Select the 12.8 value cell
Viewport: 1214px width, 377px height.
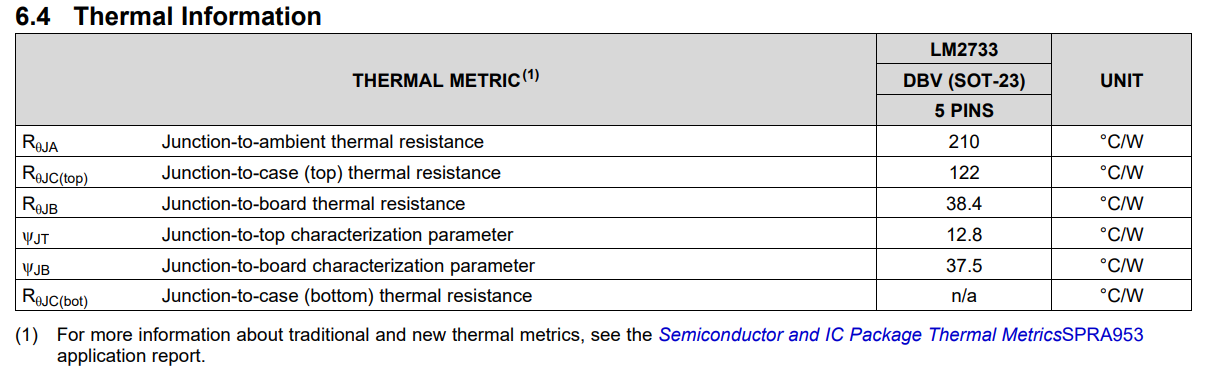(964, 235)
